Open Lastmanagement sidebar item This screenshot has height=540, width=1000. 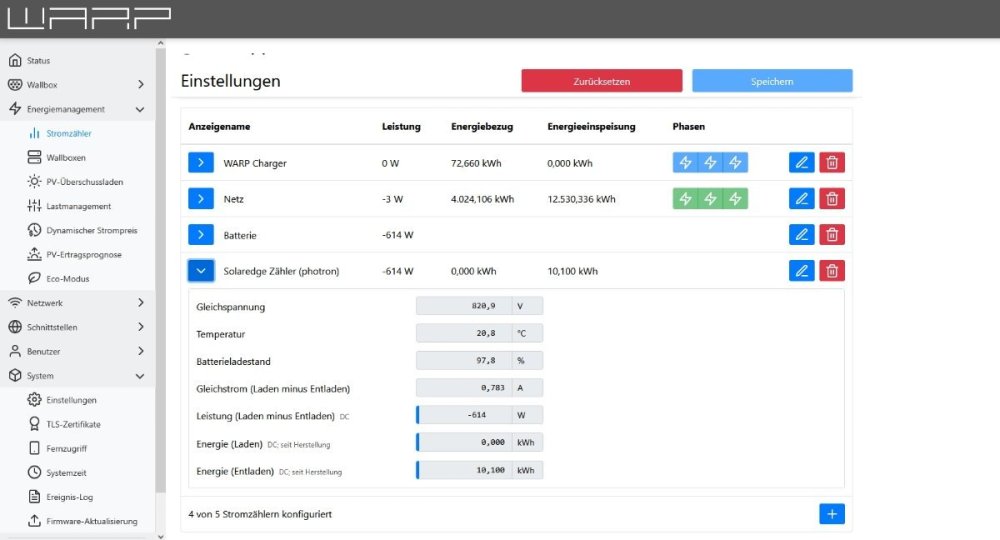(78, 206)
